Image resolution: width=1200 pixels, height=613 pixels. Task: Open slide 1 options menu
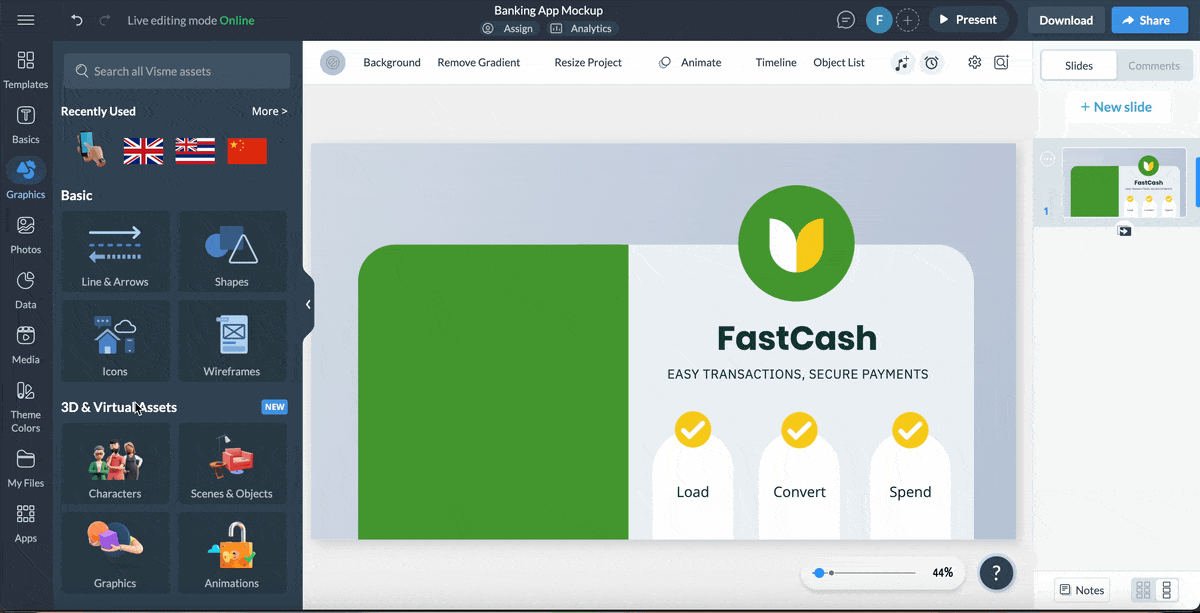(1047, 158)
